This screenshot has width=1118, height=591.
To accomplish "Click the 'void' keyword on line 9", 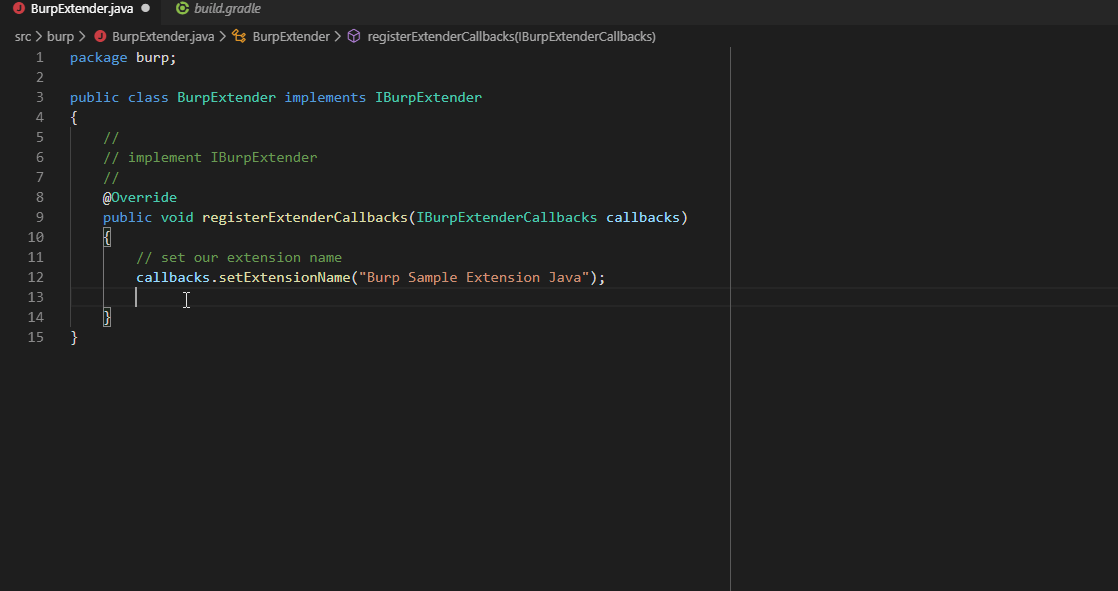I will [x=177, y=217].
